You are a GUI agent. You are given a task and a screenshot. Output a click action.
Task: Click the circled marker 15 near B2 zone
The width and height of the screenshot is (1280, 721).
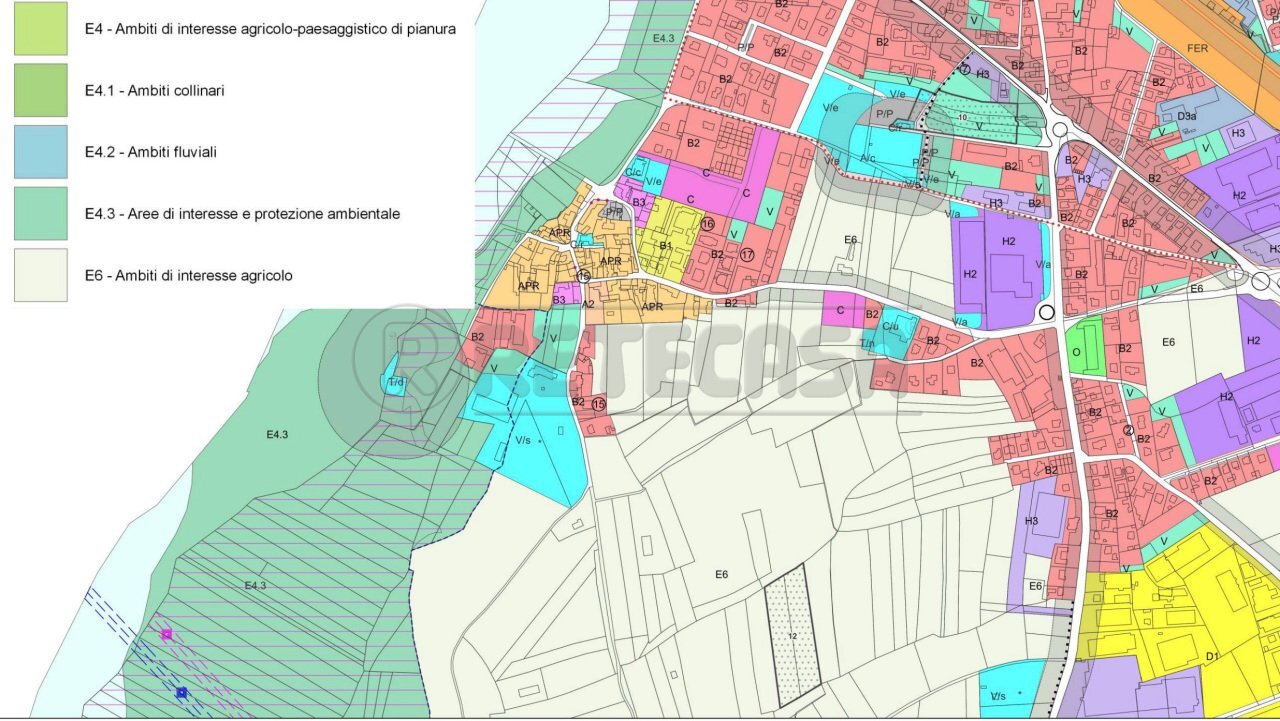tap(598, 403)
